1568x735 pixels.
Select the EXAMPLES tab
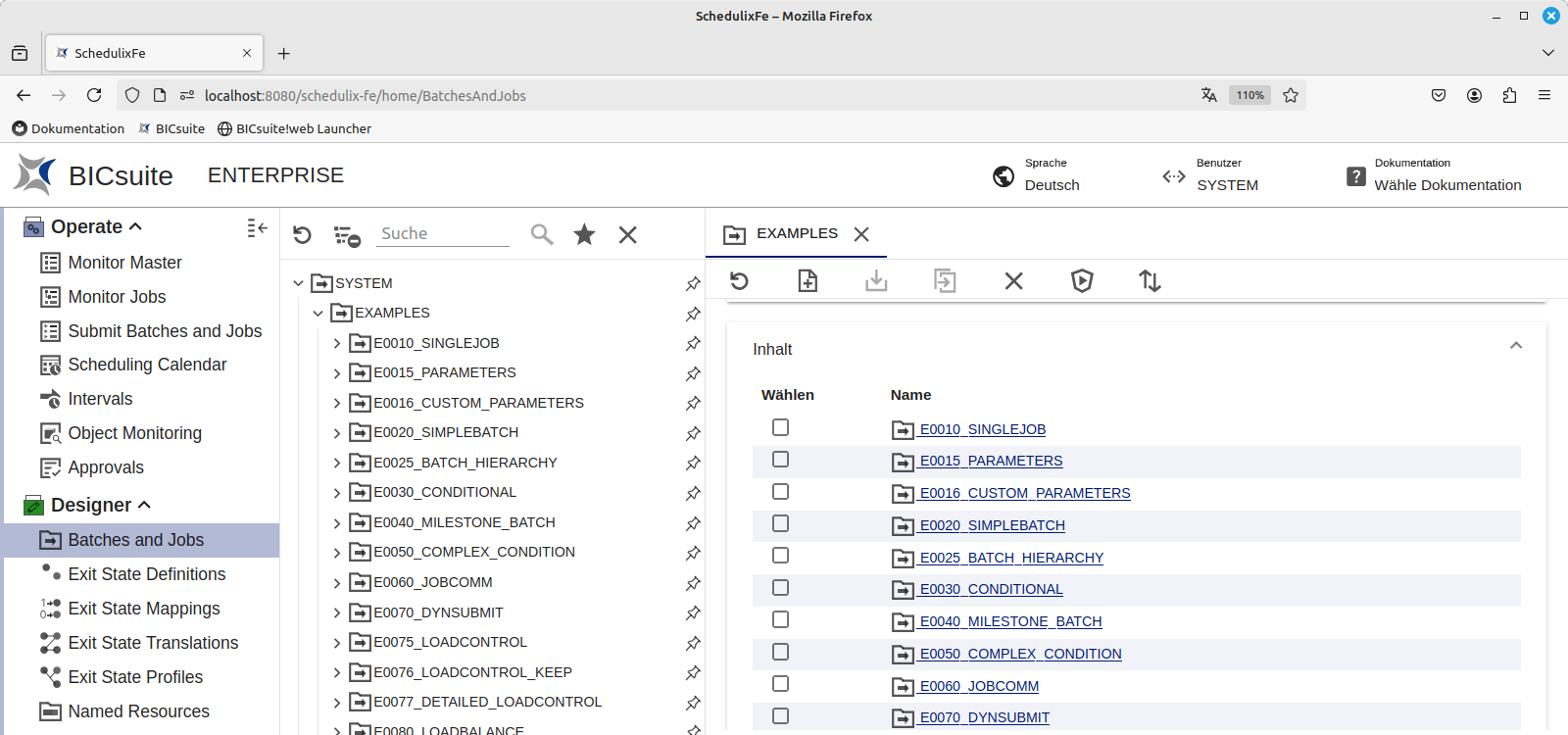click(x=797, y=233)
